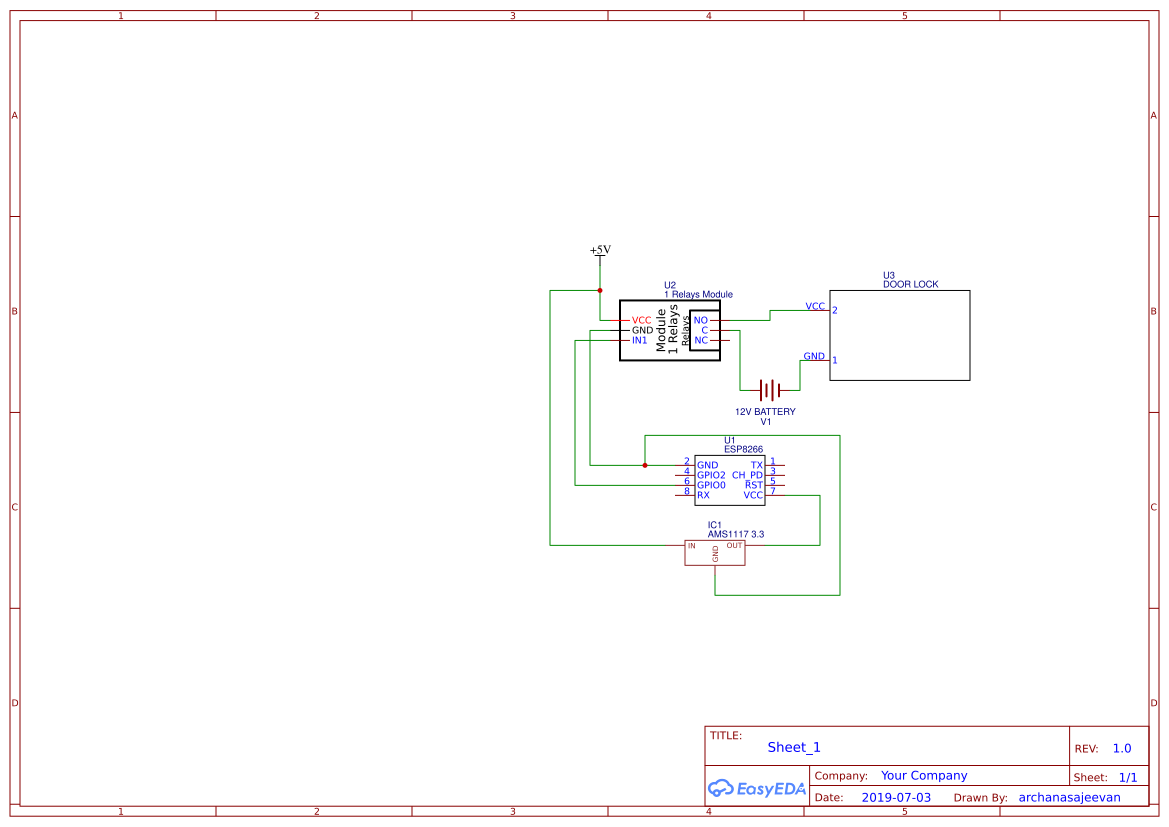This screenshot has height=827, width=1169.
Task: Select the AMS1117 3.3 regulator IC1
Action: click(x=714, y=553)
